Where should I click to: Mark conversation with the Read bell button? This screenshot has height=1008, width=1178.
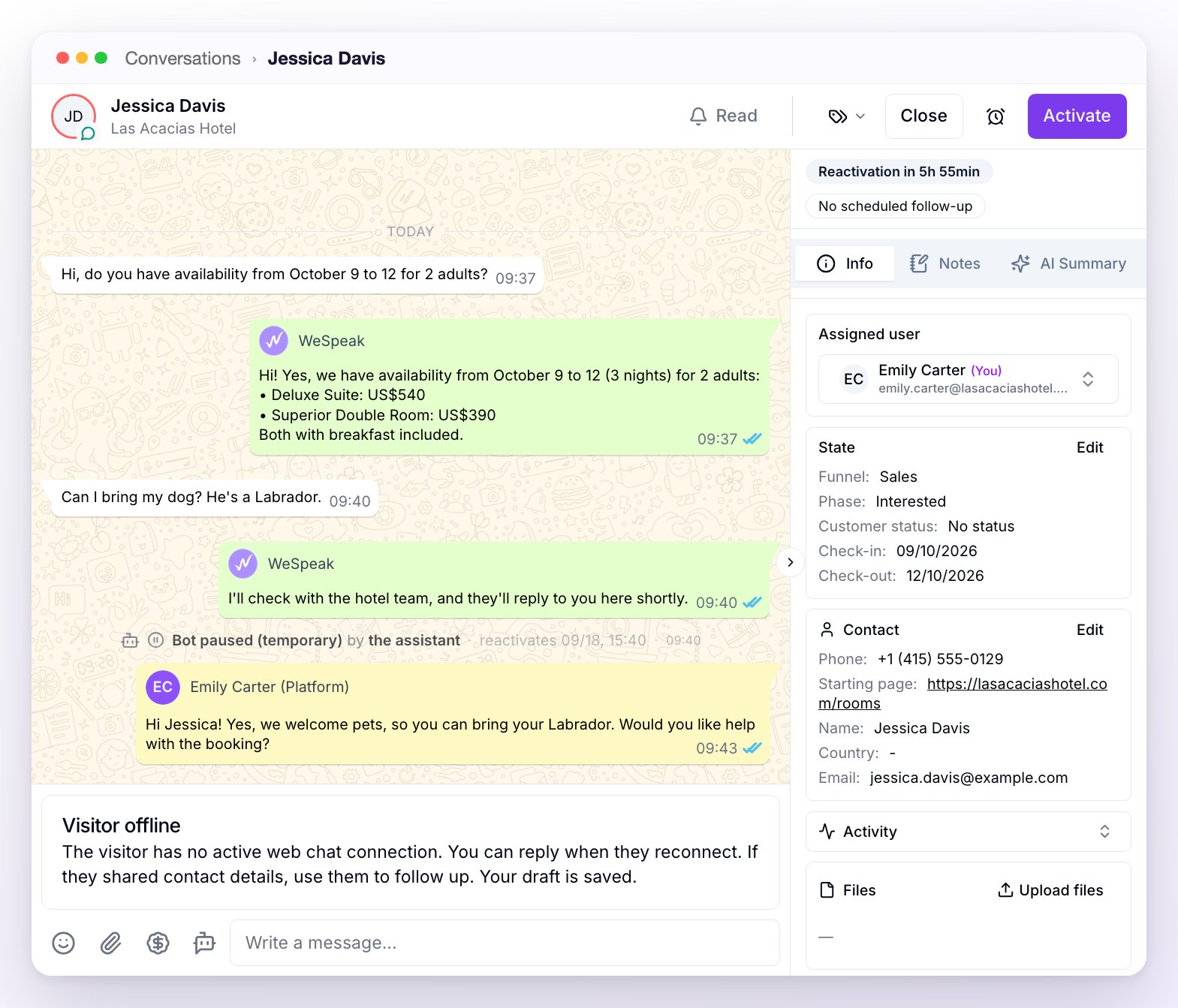pos(724,116)
